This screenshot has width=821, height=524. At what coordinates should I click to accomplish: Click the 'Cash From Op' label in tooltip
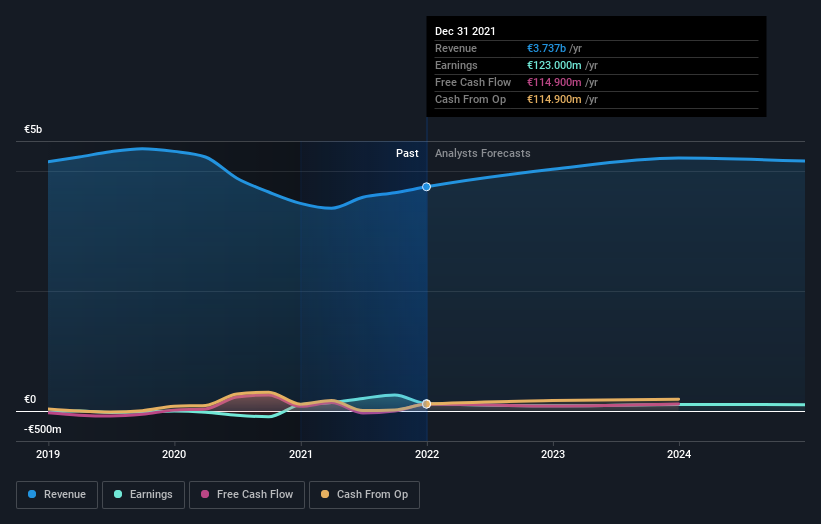471,99
